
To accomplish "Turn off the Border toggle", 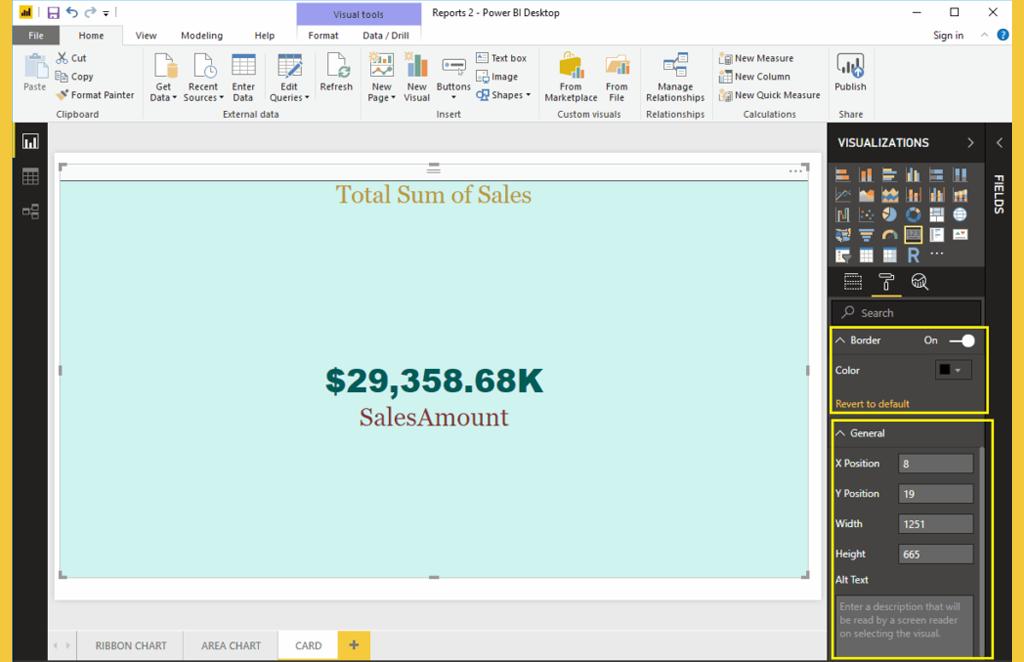I will click(x=962, y=341).
